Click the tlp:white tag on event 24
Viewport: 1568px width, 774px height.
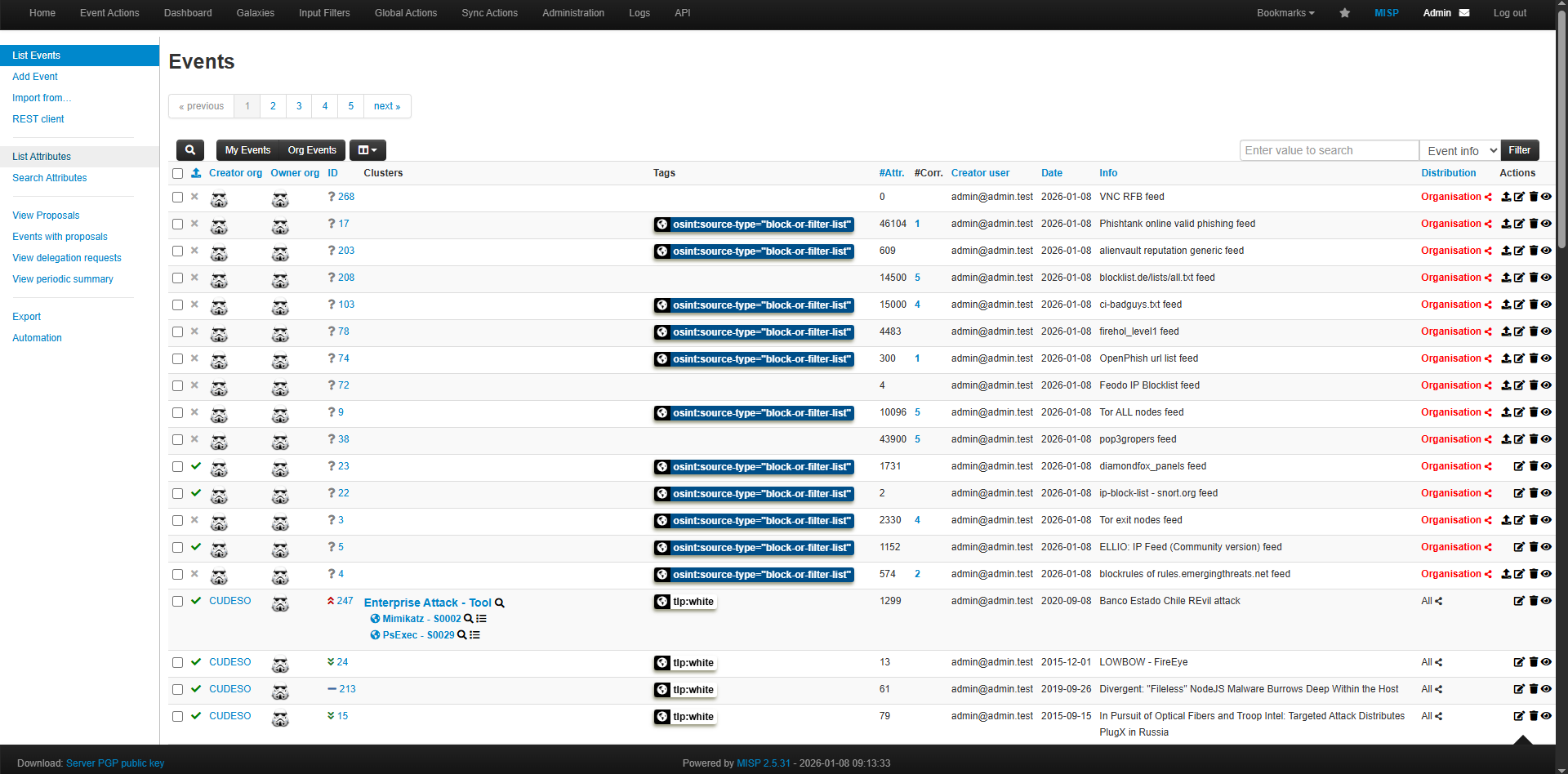pyautogui.click(x=685, y=663)
